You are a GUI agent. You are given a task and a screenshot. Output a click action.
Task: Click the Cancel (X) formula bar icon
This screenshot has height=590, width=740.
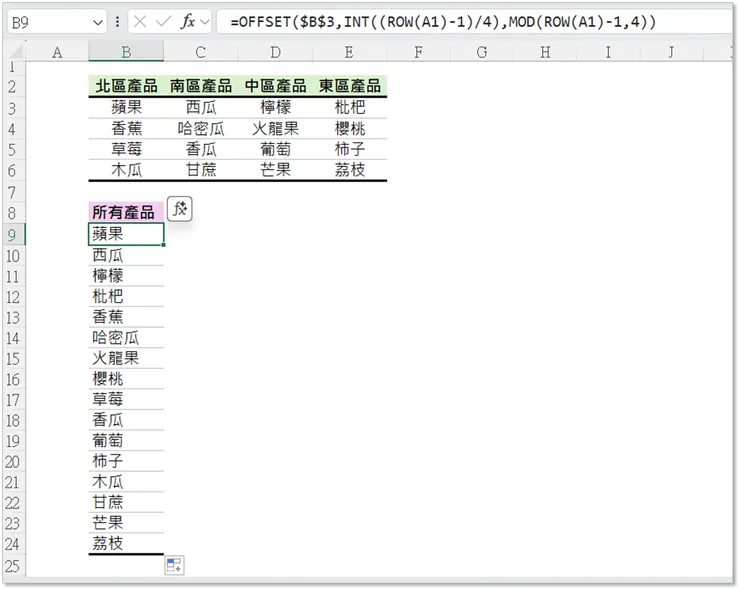pos(140,22)
